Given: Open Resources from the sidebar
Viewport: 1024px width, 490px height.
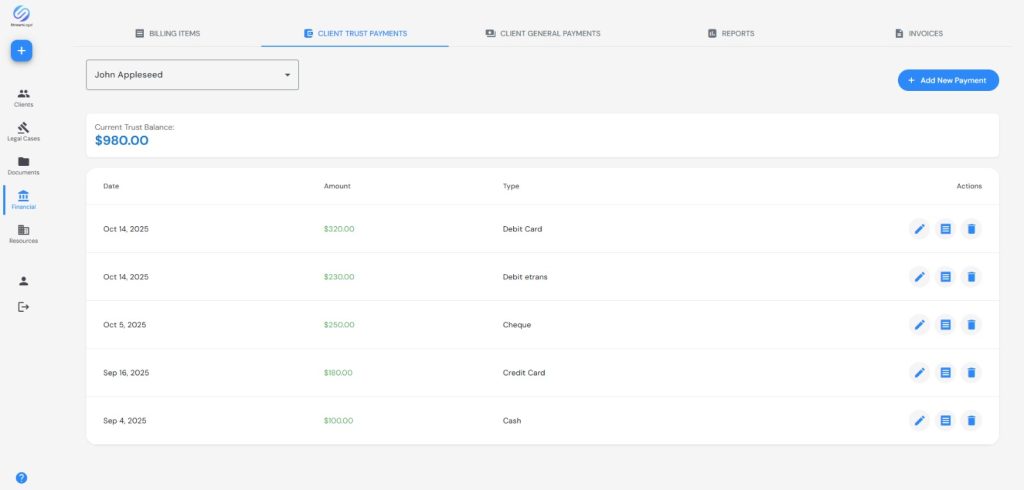Looking at the screenshot, I should (23, 231).
